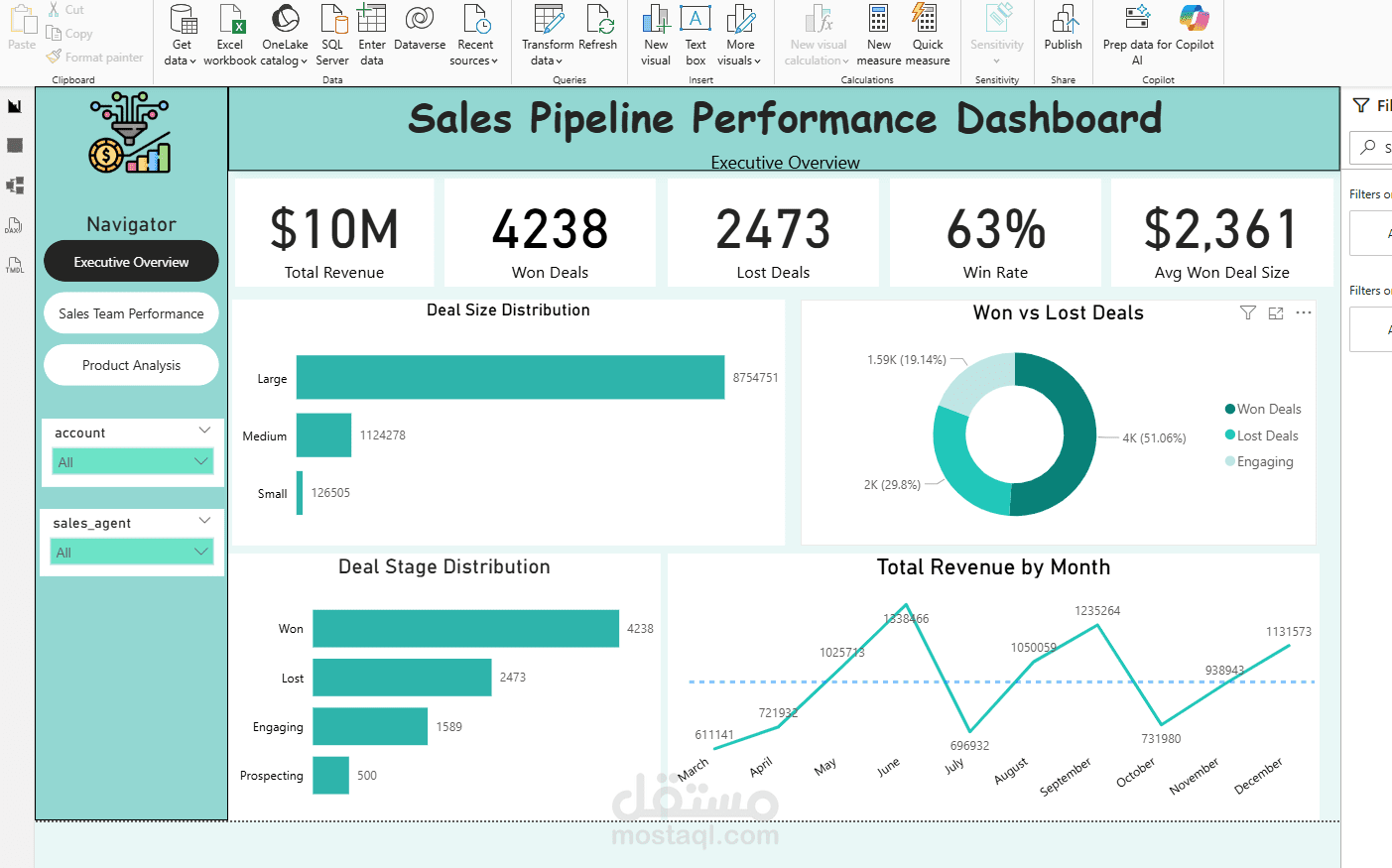Switch to Table view in sidebar
Screen dimensions: 1392x868
tap(15, 146)
